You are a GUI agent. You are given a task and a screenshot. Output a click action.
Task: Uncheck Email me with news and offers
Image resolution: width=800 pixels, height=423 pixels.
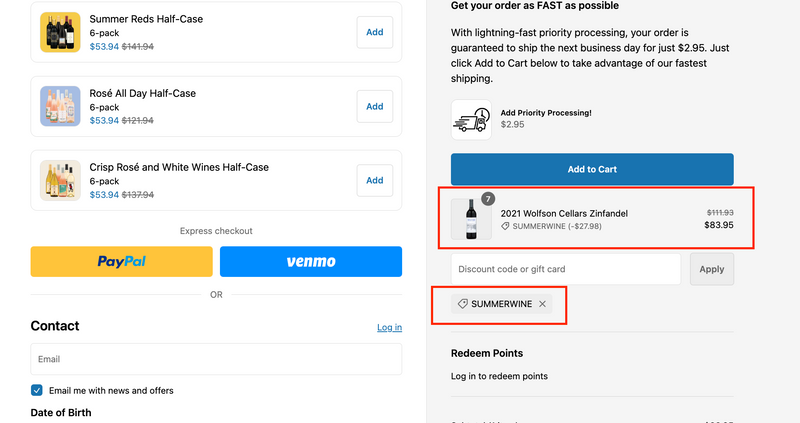click(37, 390)
